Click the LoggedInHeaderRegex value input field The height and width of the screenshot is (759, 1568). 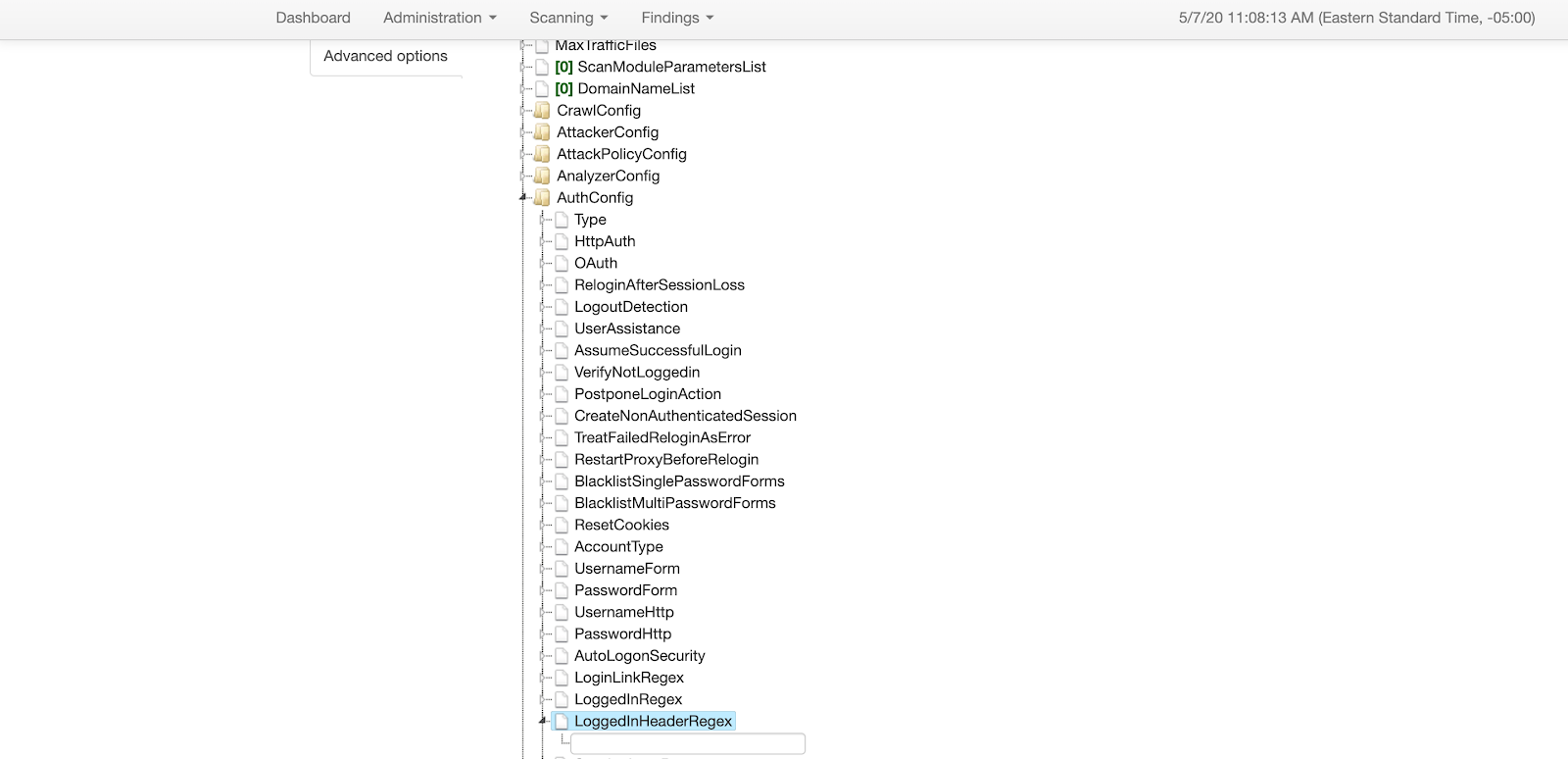687,744
